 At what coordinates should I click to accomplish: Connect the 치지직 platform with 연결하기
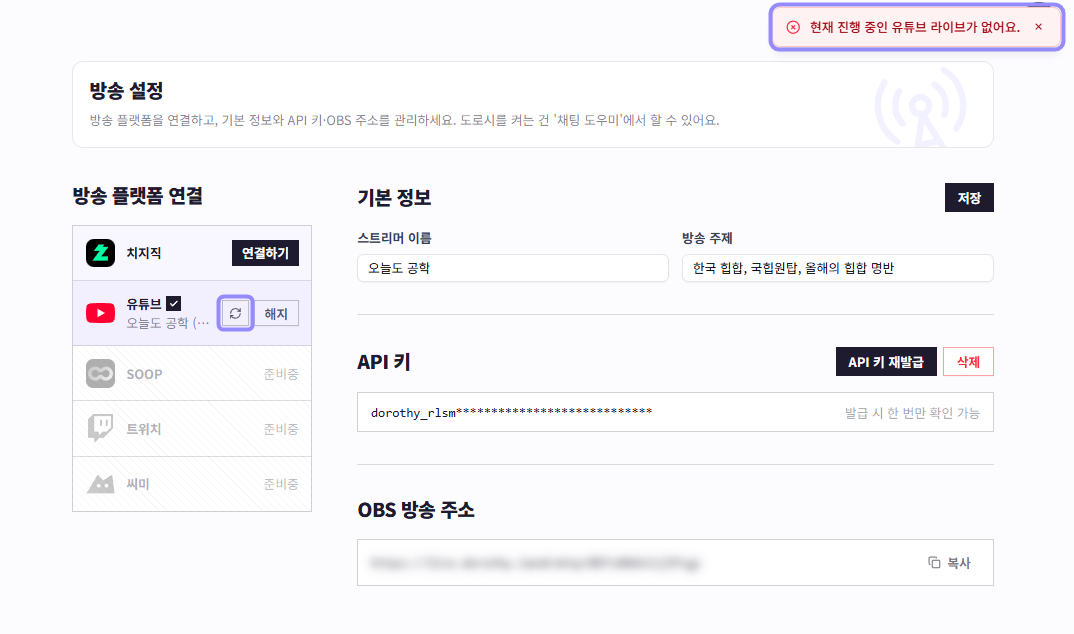tap(265, 253)
